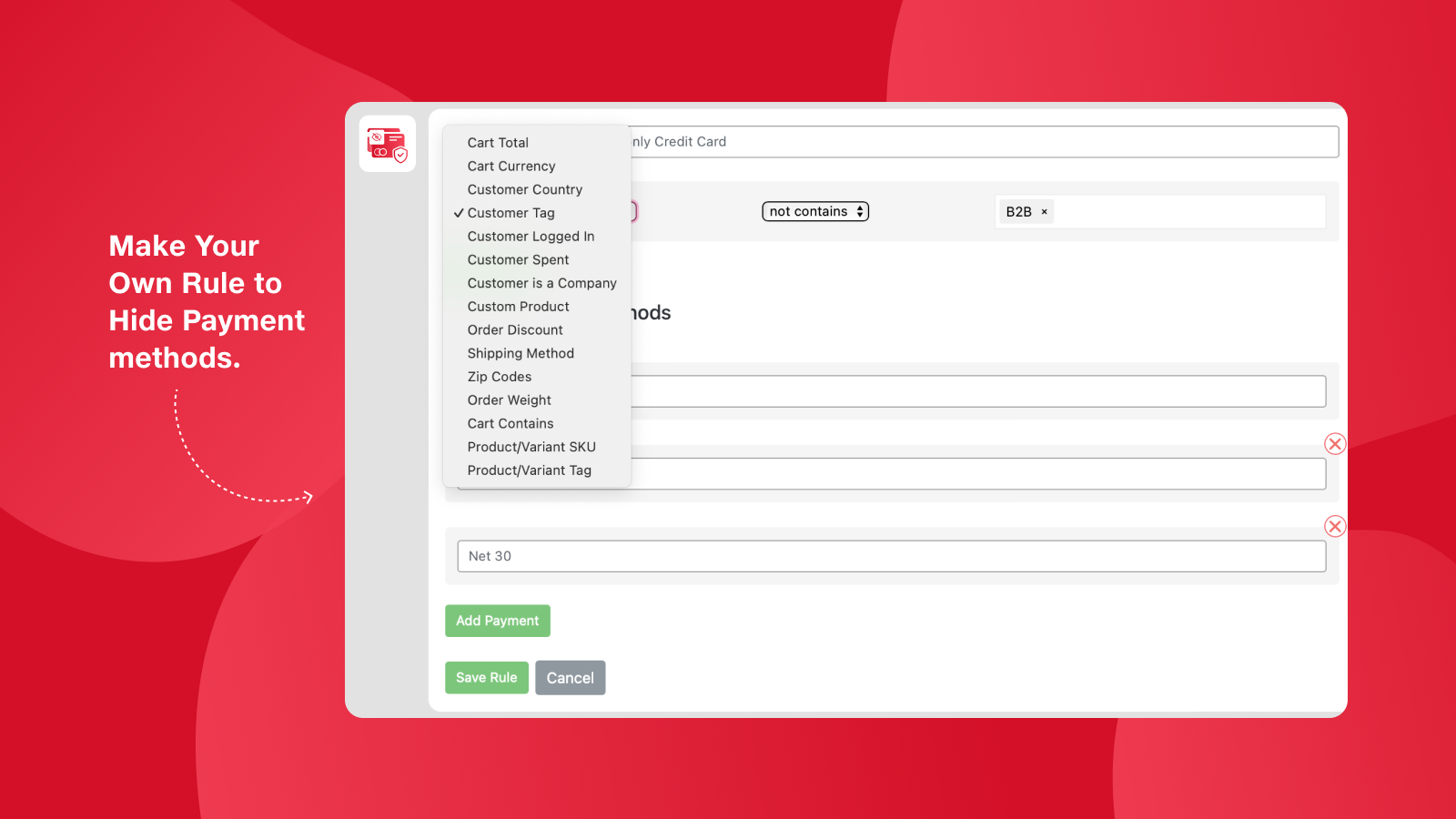The height and width of the screenshot is (819, 1456).
Task: Select the 'Customer Logged In' condition
Action: [x=531, y=236]
